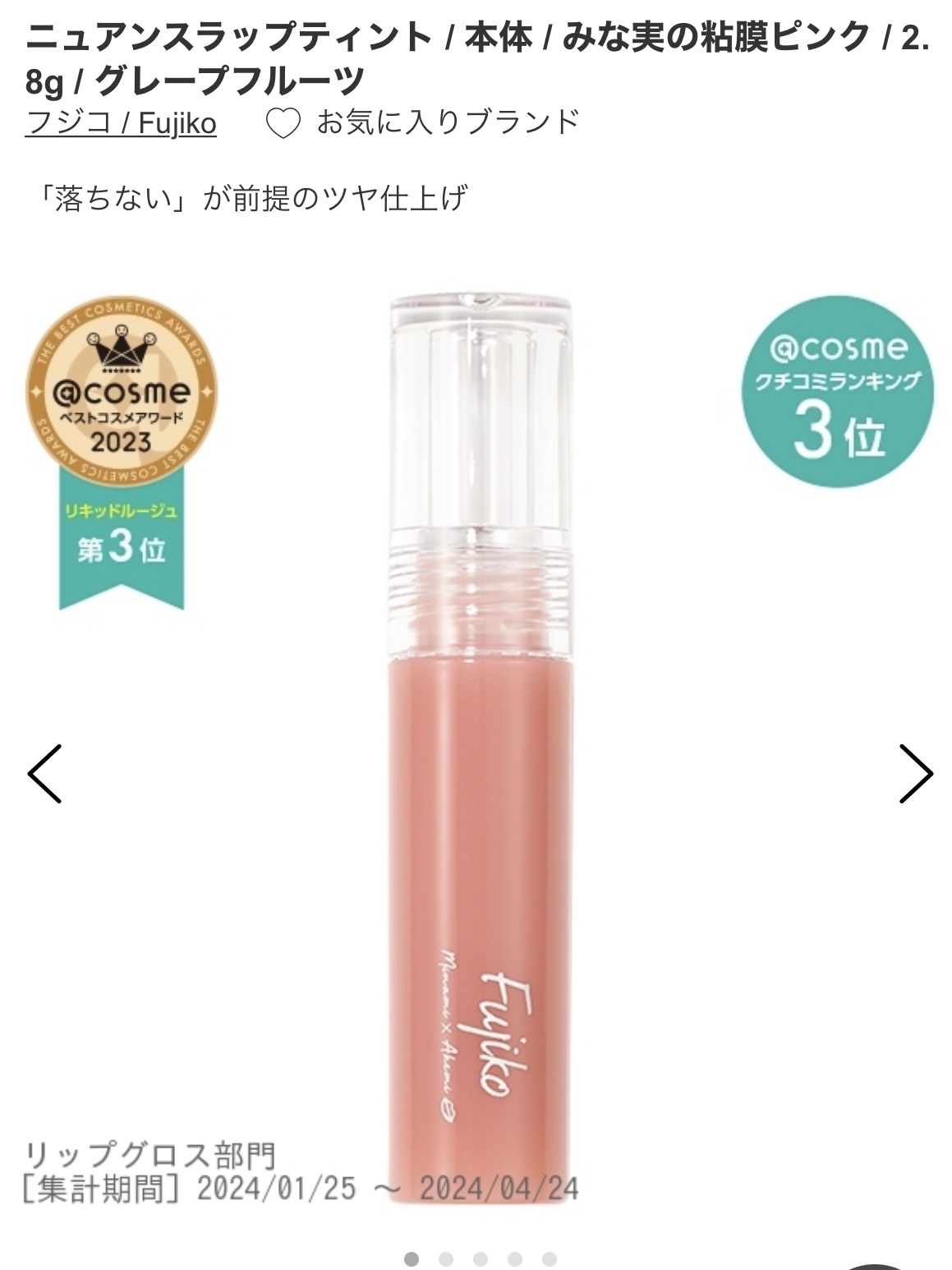This screenshot has height=1270, width=952.
Task: Jump to second image via pagination dot
Action: coord(446,1258)
